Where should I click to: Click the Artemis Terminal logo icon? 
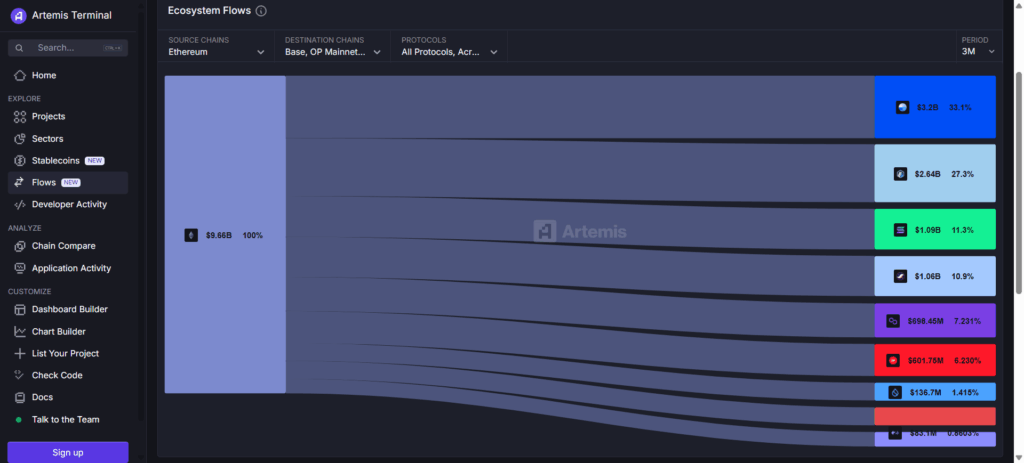(19, 15)
